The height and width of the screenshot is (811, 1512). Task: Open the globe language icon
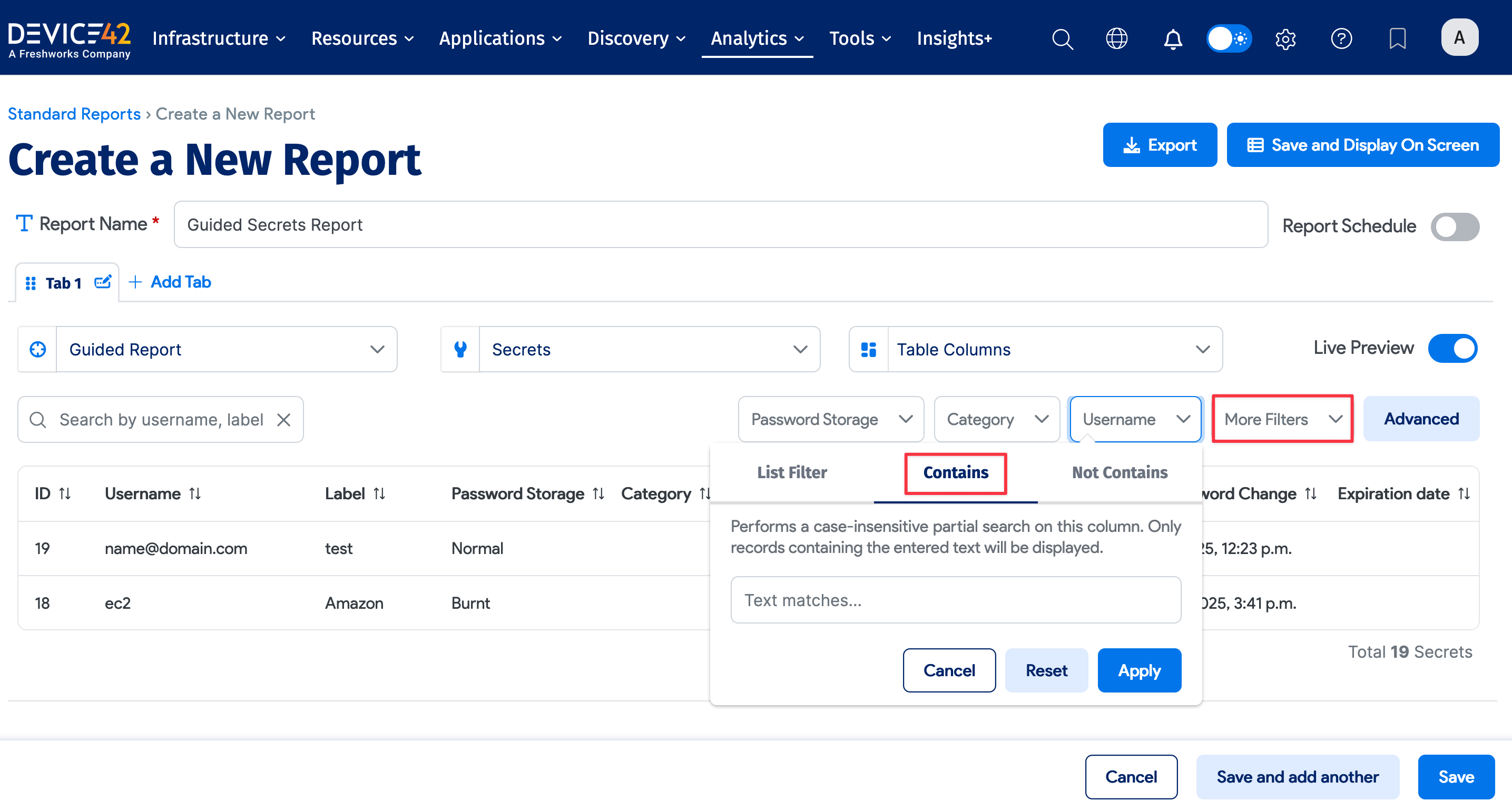[1116, 39]
